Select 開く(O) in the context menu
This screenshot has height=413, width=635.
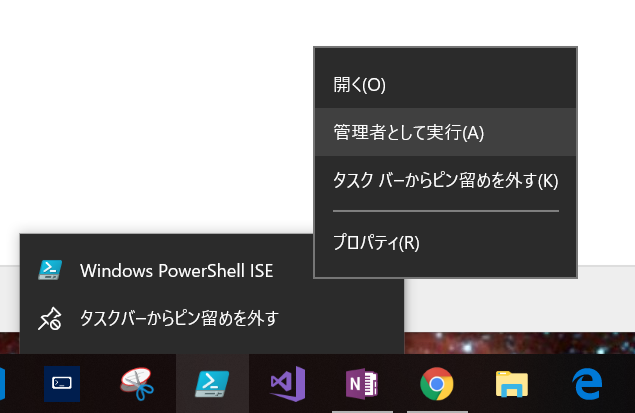click(445, 85)
